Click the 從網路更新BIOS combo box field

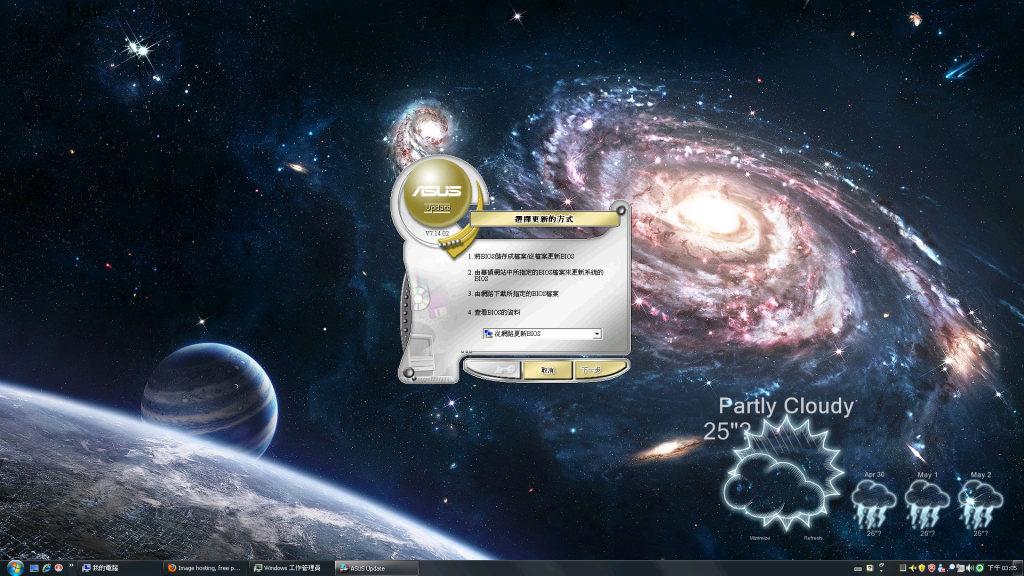pos(536,333)
